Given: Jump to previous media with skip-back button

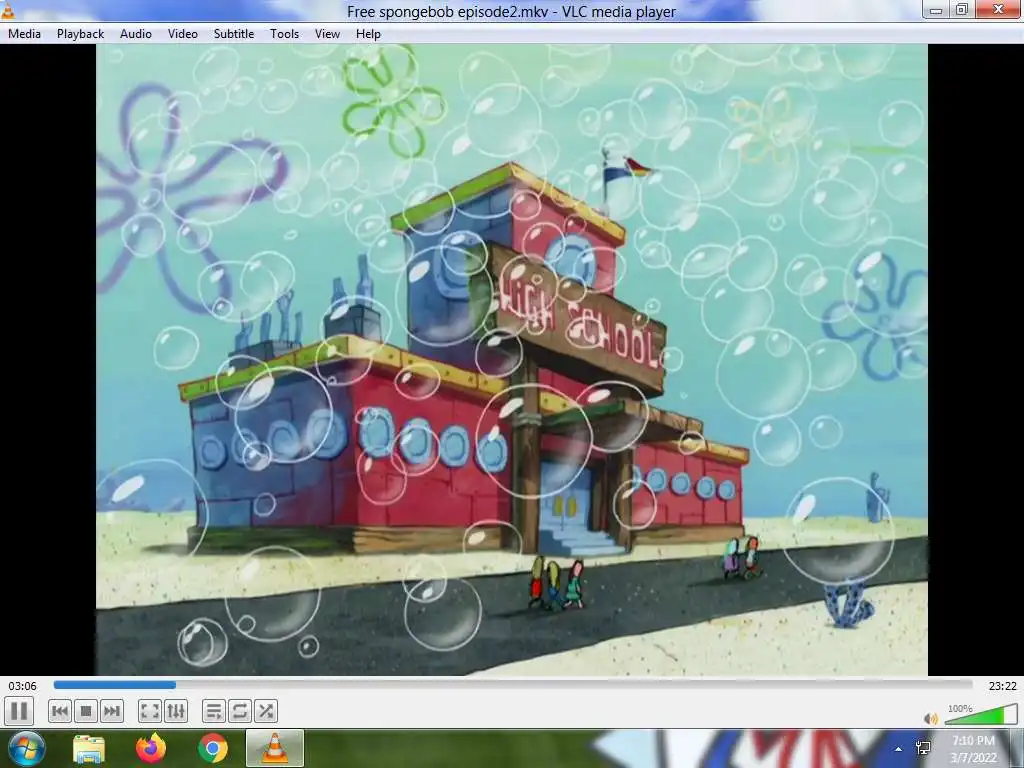Looking at the screenshot, I should (x=59, y=711).
